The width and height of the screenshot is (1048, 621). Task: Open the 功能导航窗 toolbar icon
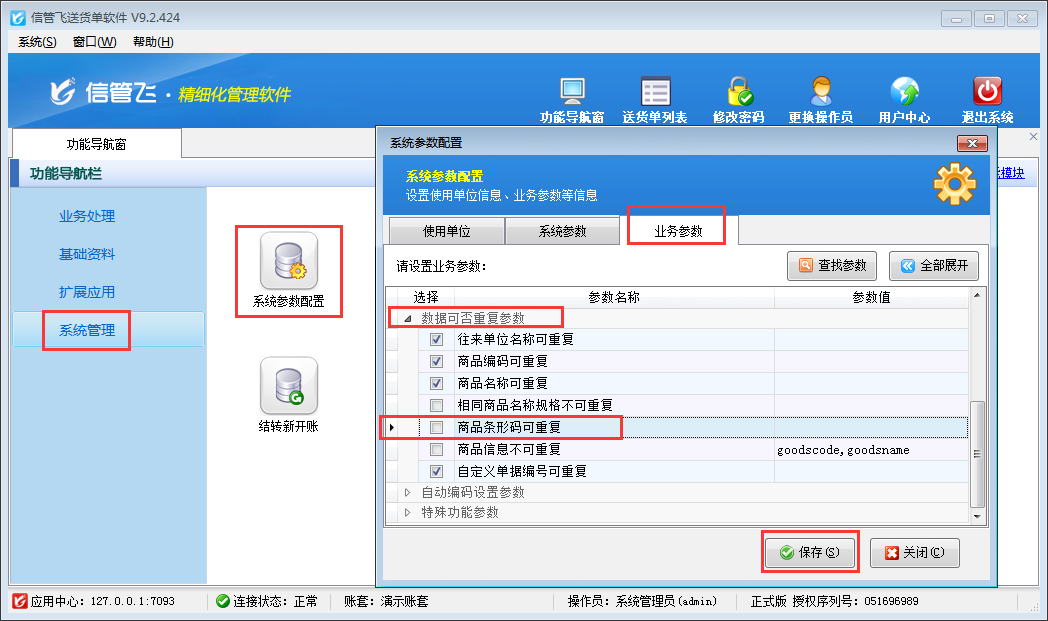572,93
